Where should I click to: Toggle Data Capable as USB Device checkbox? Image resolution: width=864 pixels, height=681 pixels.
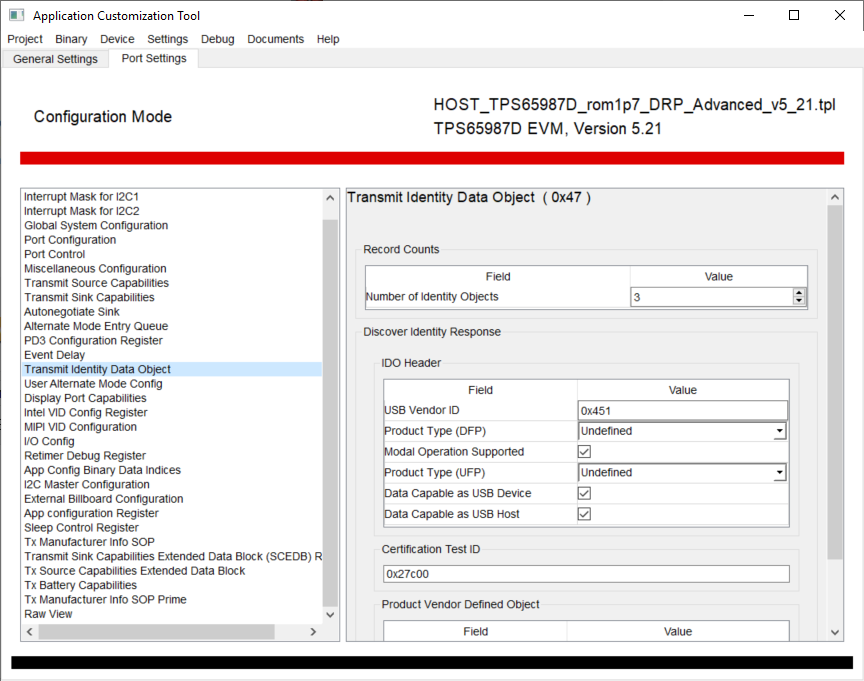584,493
